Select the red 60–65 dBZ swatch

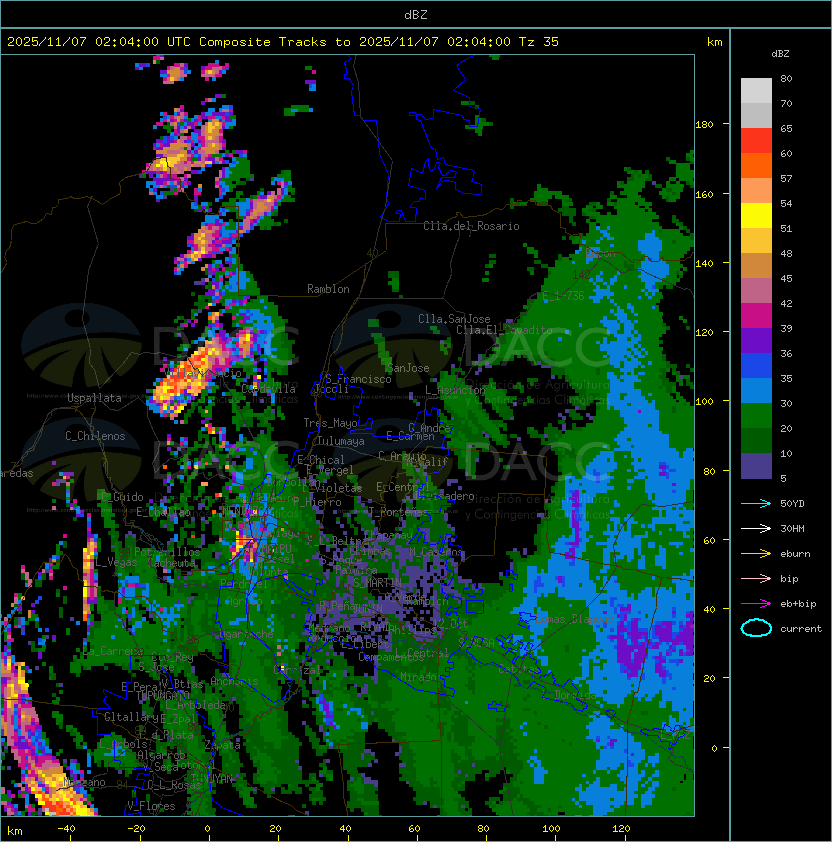pos(756,141)
